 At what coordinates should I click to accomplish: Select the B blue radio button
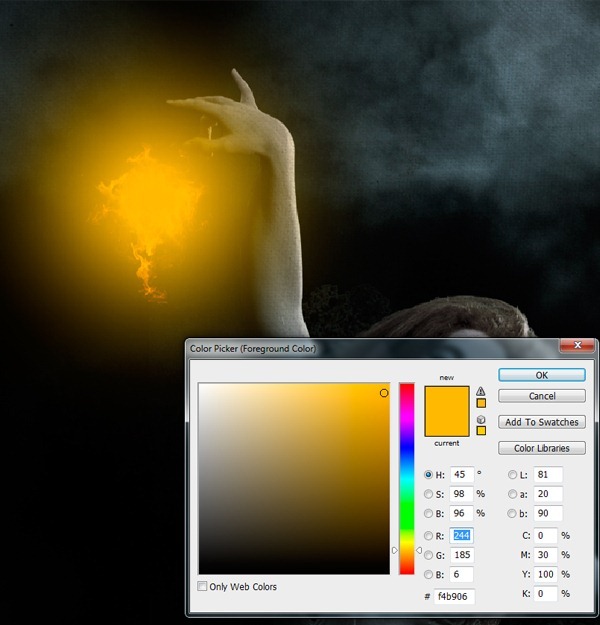coord(428,574)
